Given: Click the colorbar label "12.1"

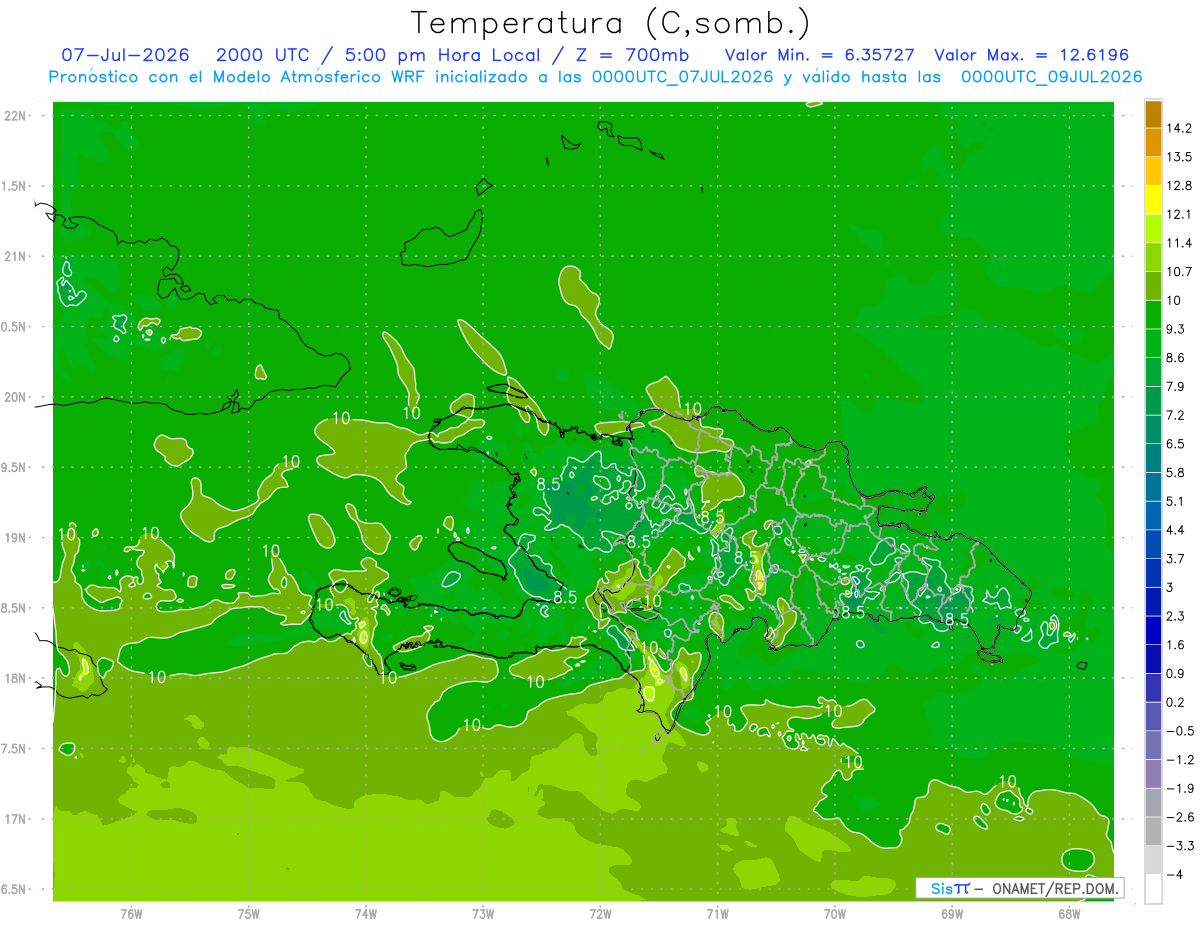Looking at the screenshot, I should (x=1180, y=214).
